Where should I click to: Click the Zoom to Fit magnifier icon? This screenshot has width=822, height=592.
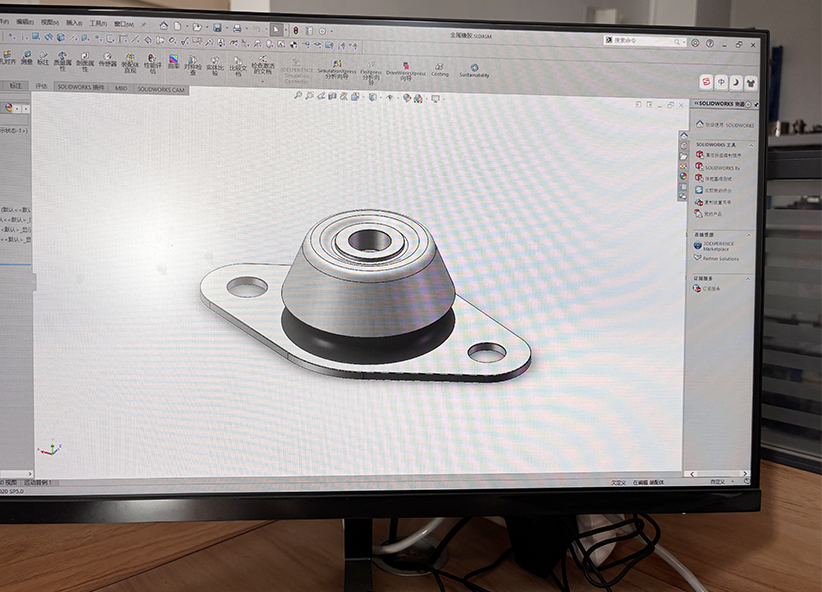(298, 95)
